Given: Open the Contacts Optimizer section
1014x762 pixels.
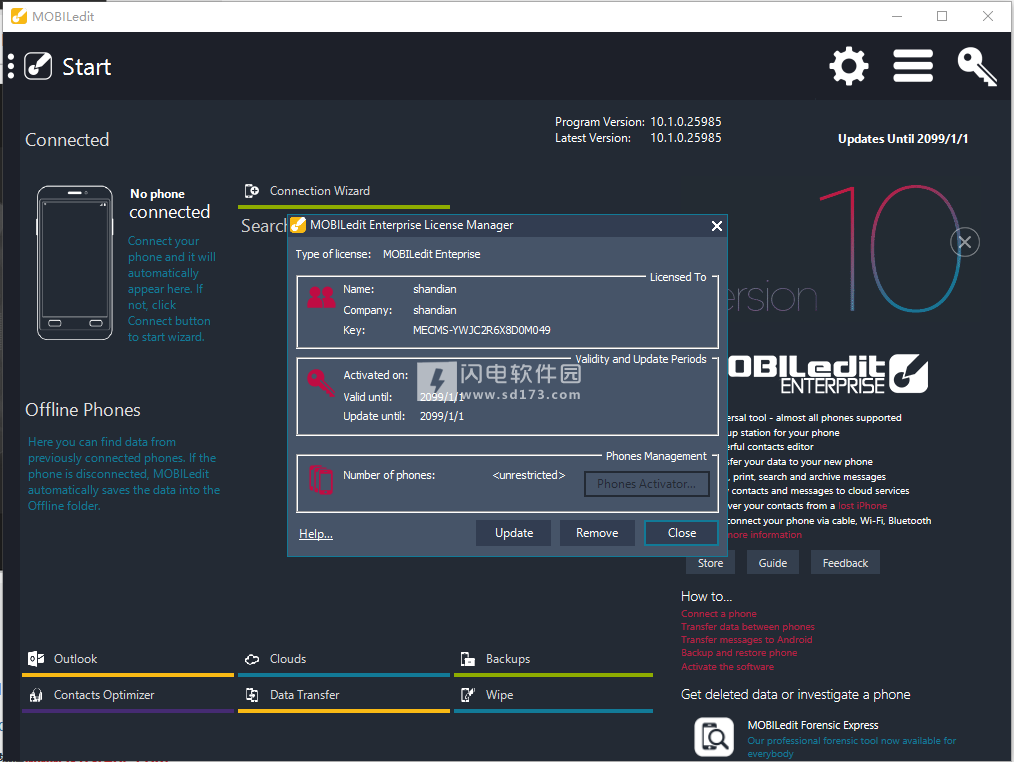Looking at the screenshot, I should [x=127, y=696].
